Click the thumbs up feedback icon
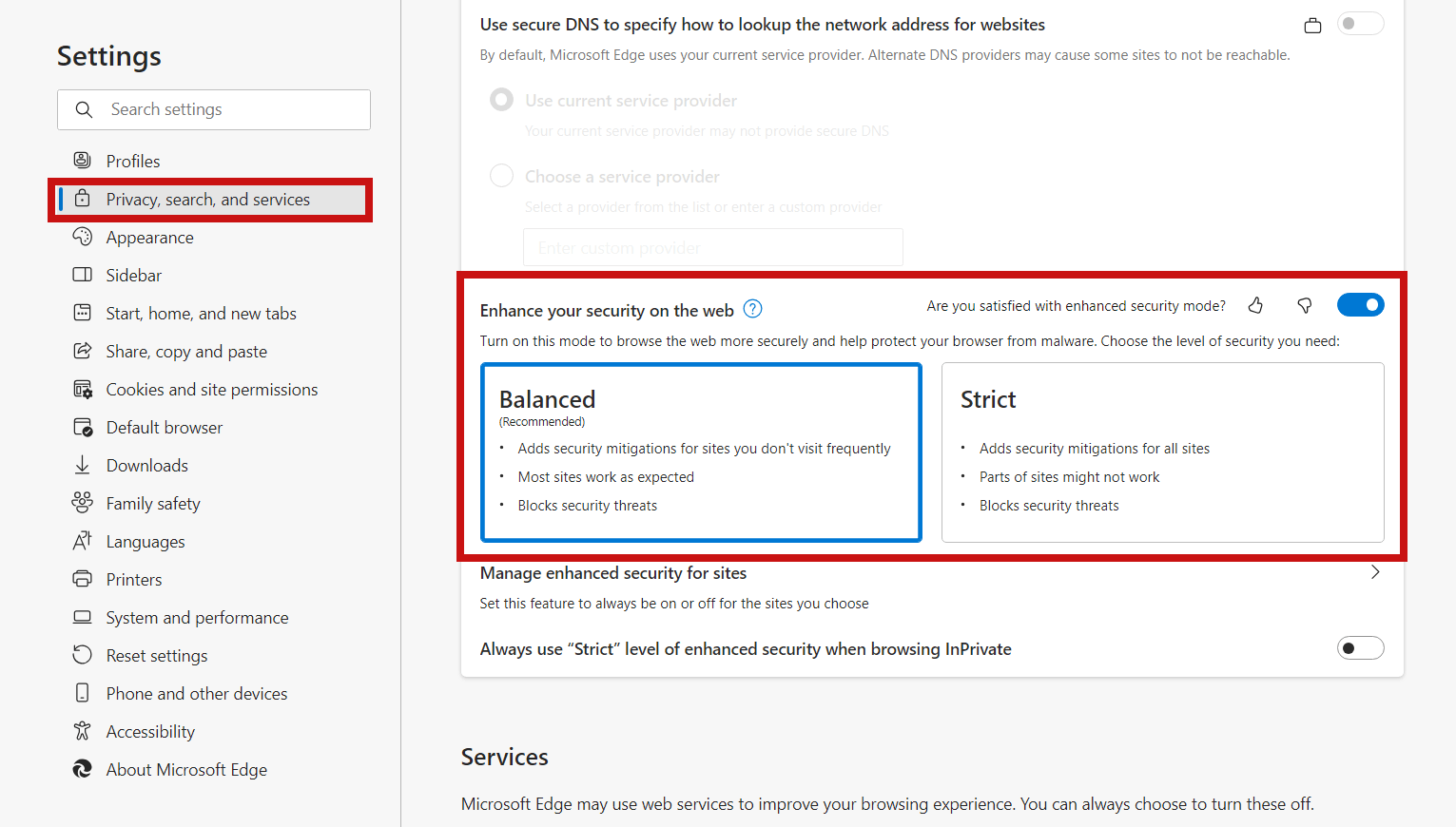Viewport: 1456px width, 827px height. point(1255,305)
